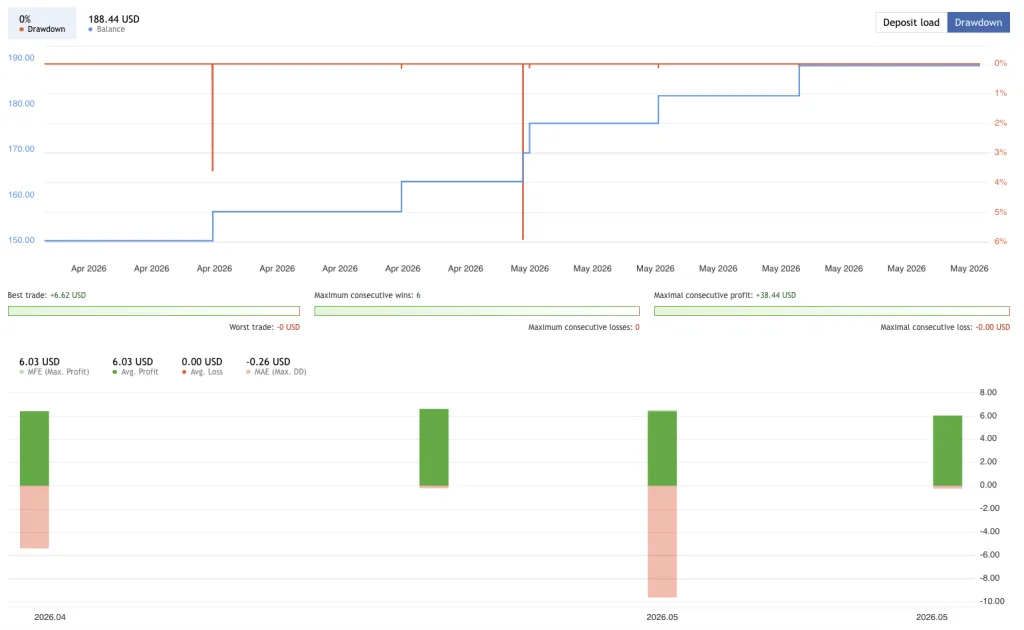Toggle the Drawdown legend series
Screen dimensions: 1024x630
coord(42,24)
